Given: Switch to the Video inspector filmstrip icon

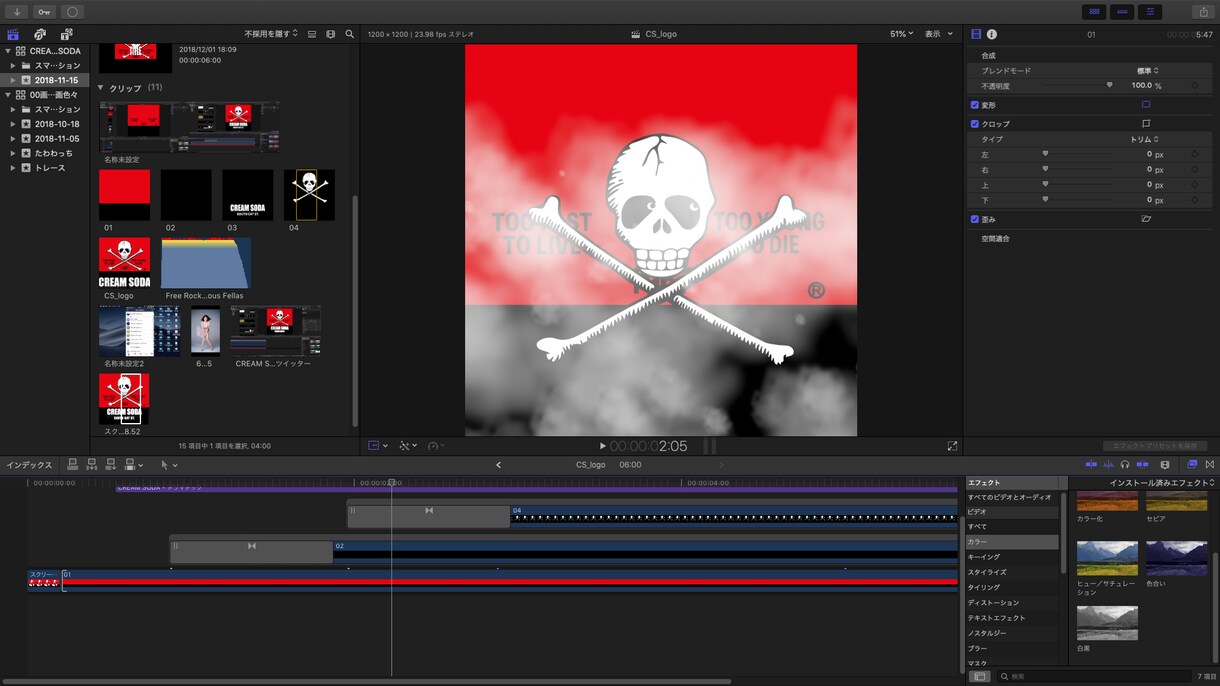Looking at the screenshot, I should [x=976, y=34].
